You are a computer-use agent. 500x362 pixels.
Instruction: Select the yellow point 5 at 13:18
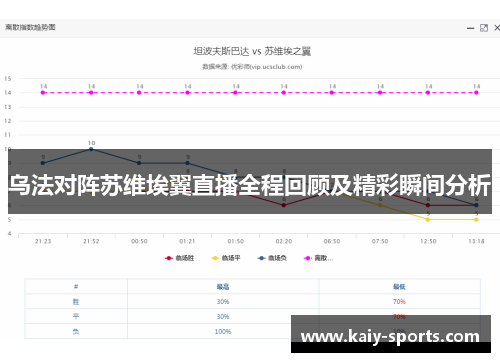pyautogui.click(x=476, y=220)
